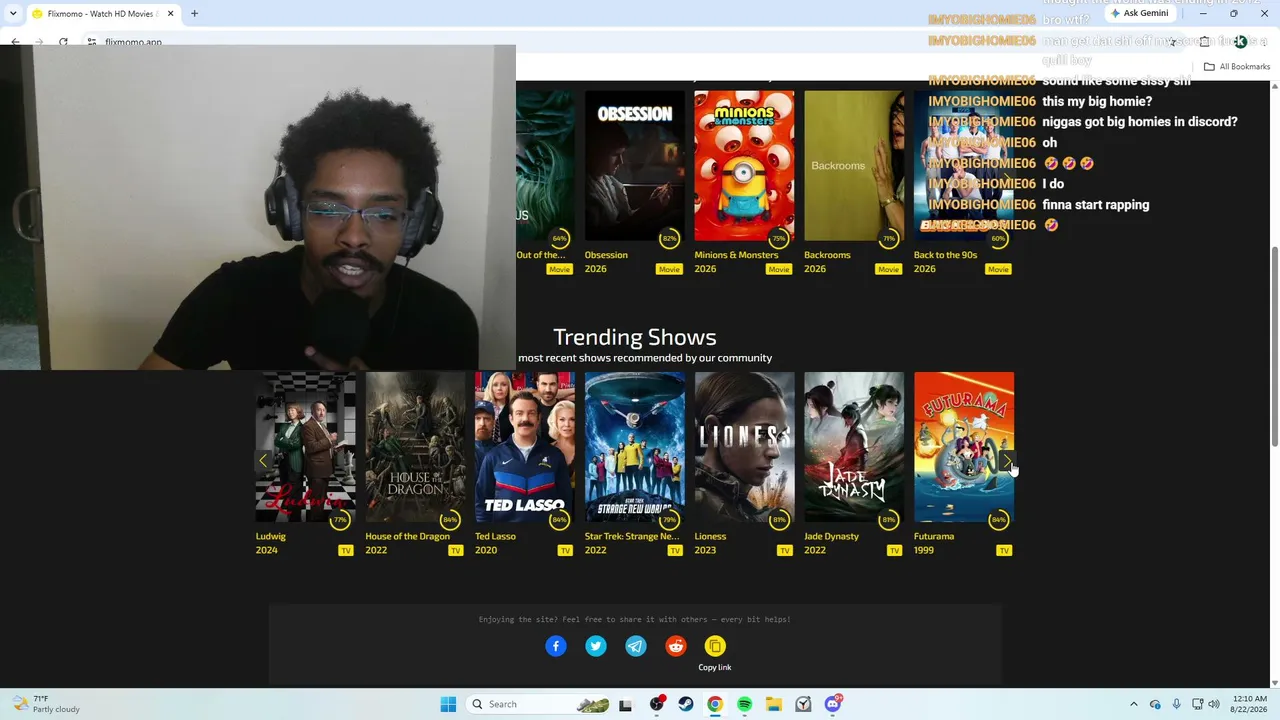
Task: Share the site on Reddit
Action: click(676, 646)
